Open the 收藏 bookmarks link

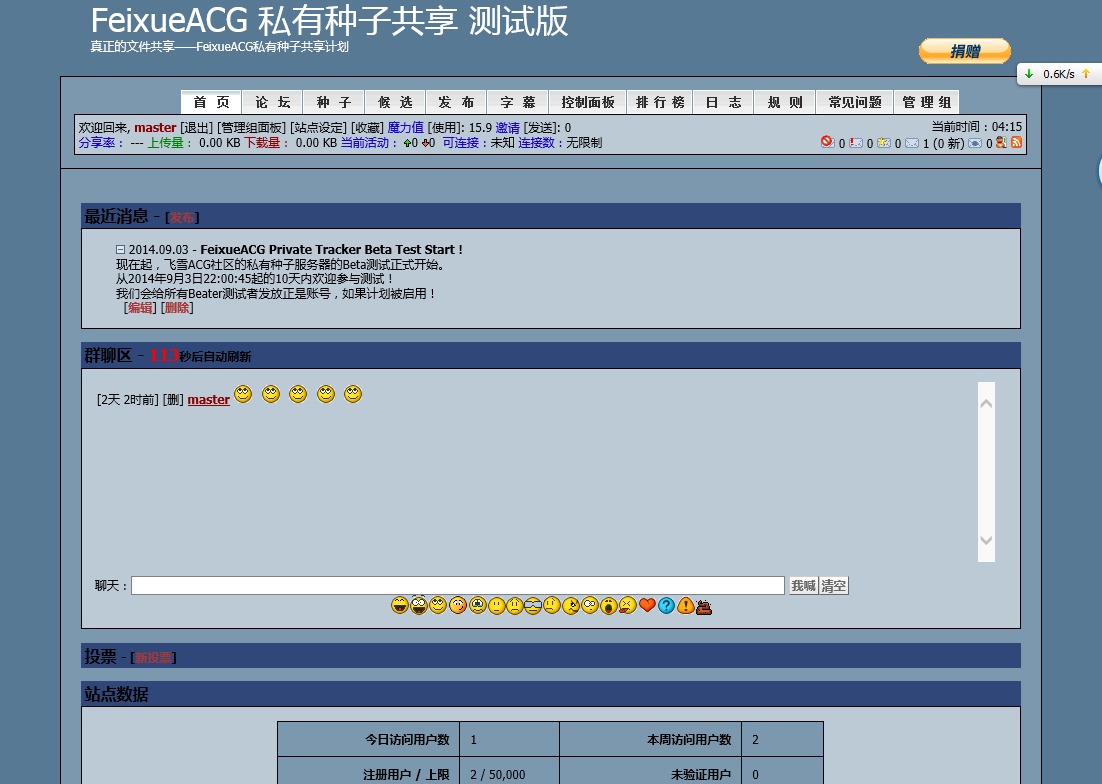368,127
